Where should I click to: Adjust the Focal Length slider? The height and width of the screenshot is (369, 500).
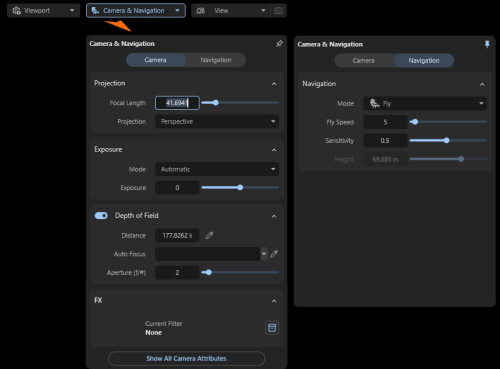click(240, 103)
